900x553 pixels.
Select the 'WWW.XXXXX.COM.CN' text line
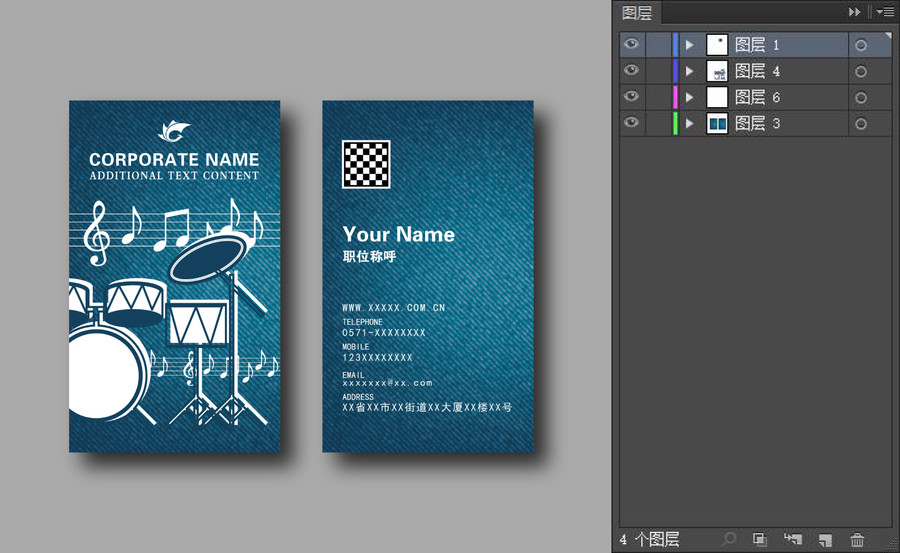coord(394,308)
